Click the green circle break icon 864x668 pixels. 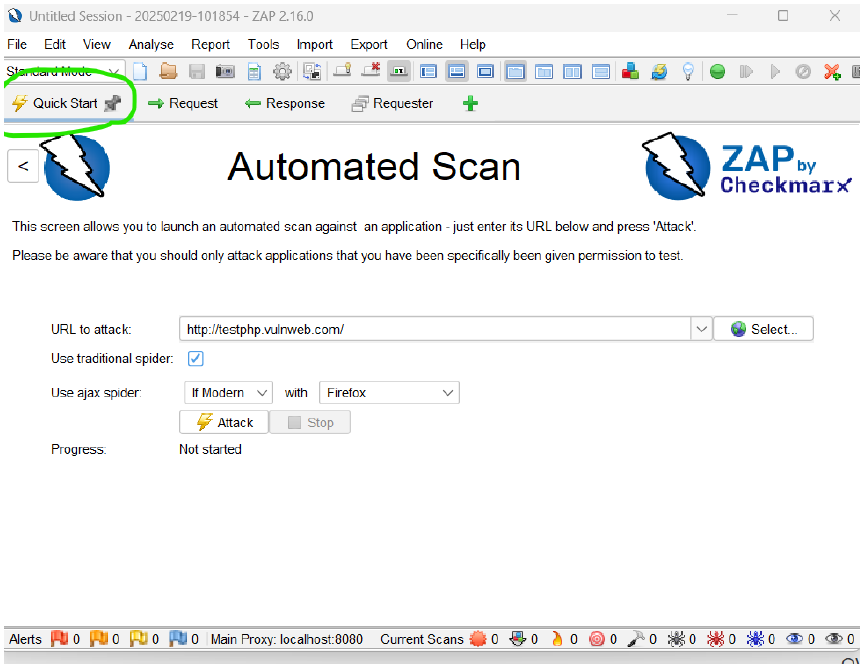pyautogui.click(x=717, y=72)
